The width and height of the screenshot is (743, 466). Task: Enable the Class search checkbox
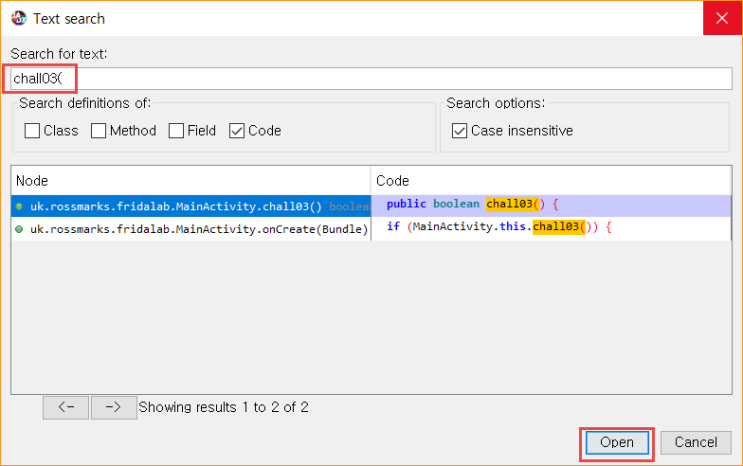click(x=32, y=131)
